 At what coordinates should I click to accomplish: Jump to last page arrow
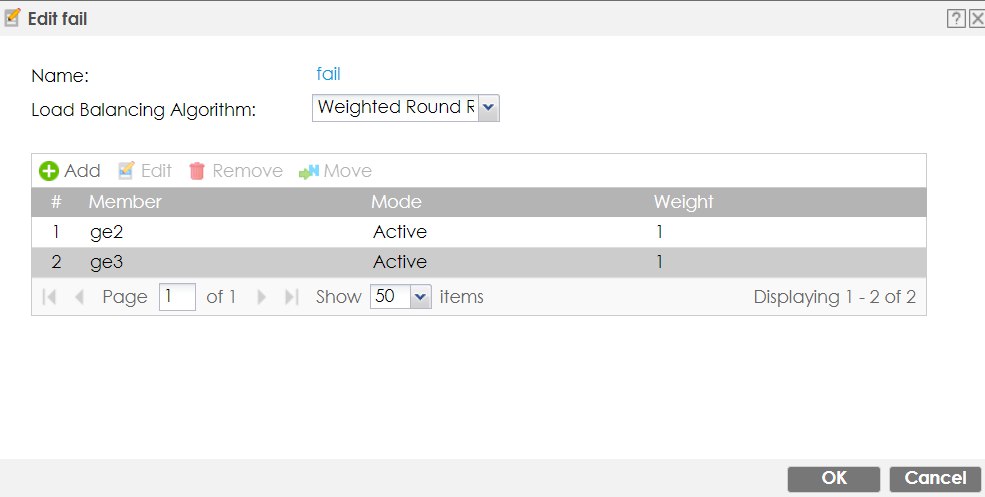(292, 297)
